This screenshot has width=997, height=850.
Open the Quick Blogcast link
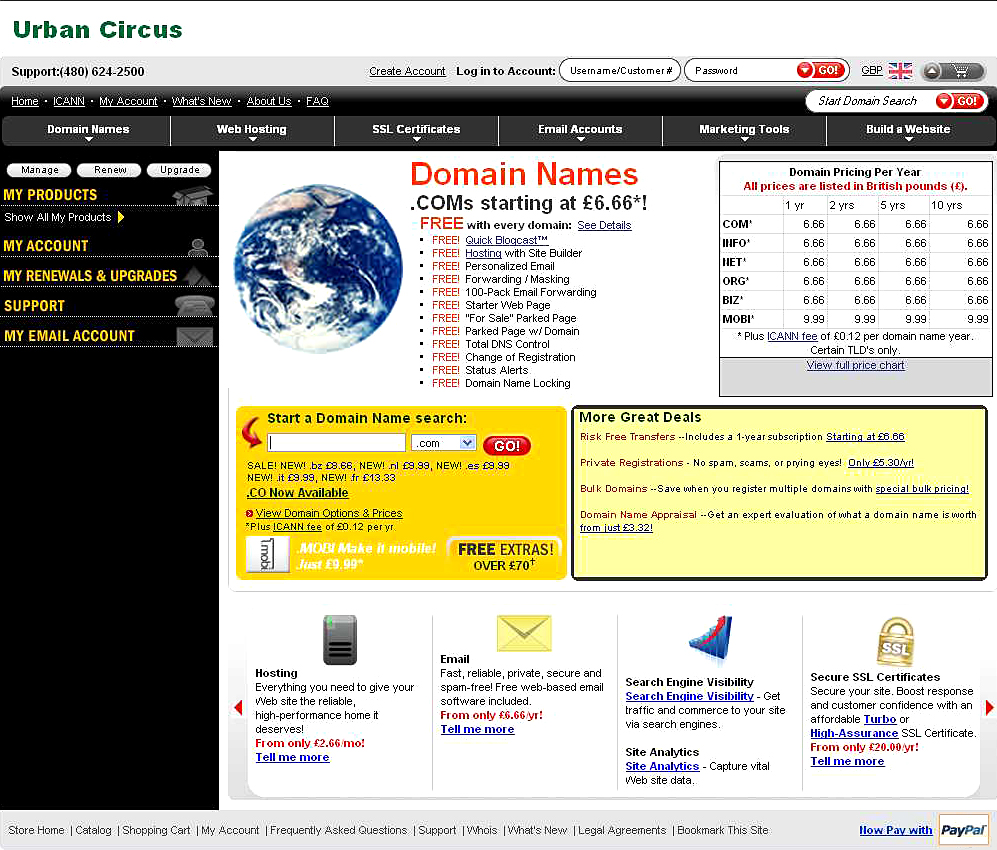[506, 240]
